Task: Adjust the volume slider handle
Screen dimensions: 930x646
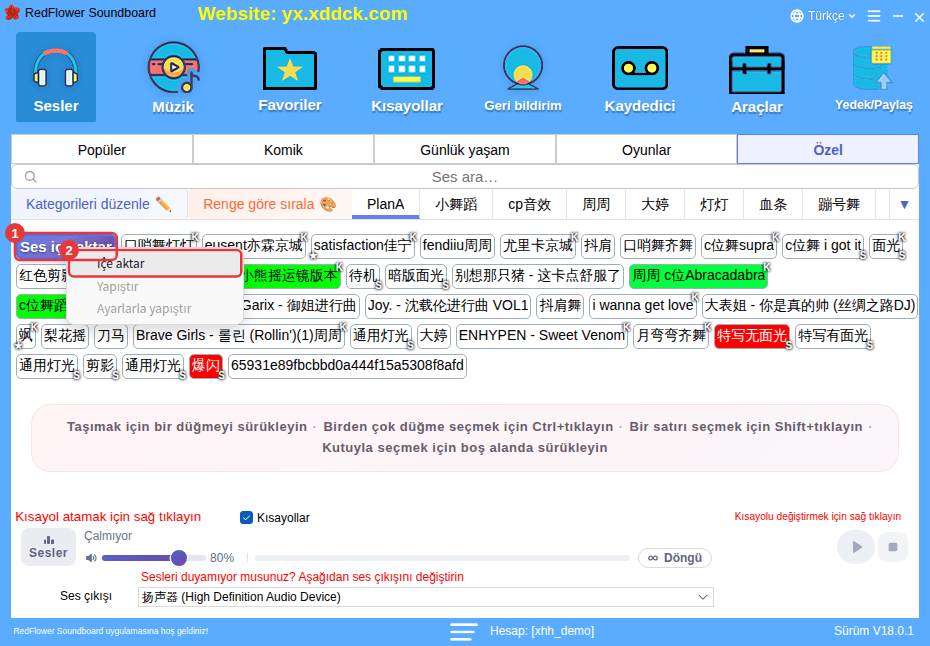Action: pos(179,558)
